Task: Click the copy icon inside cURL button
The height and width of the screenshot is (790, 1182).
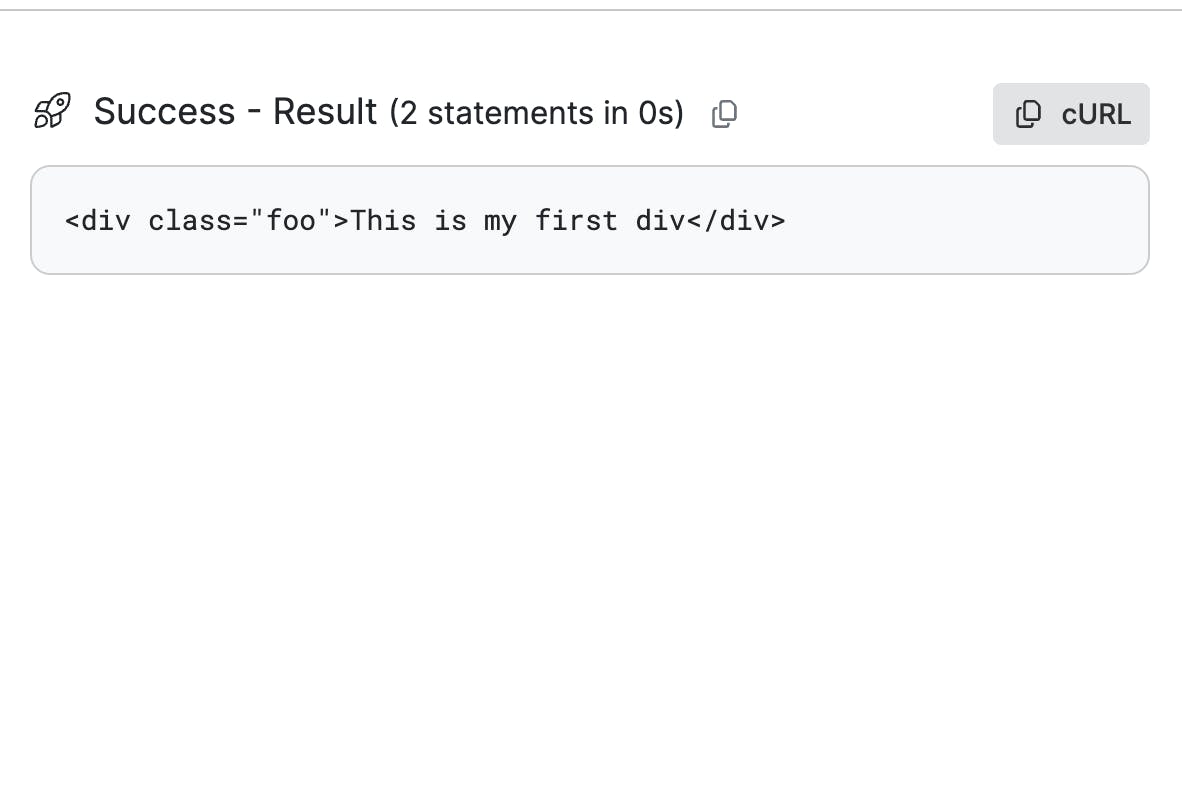Action: (1028, 114)
